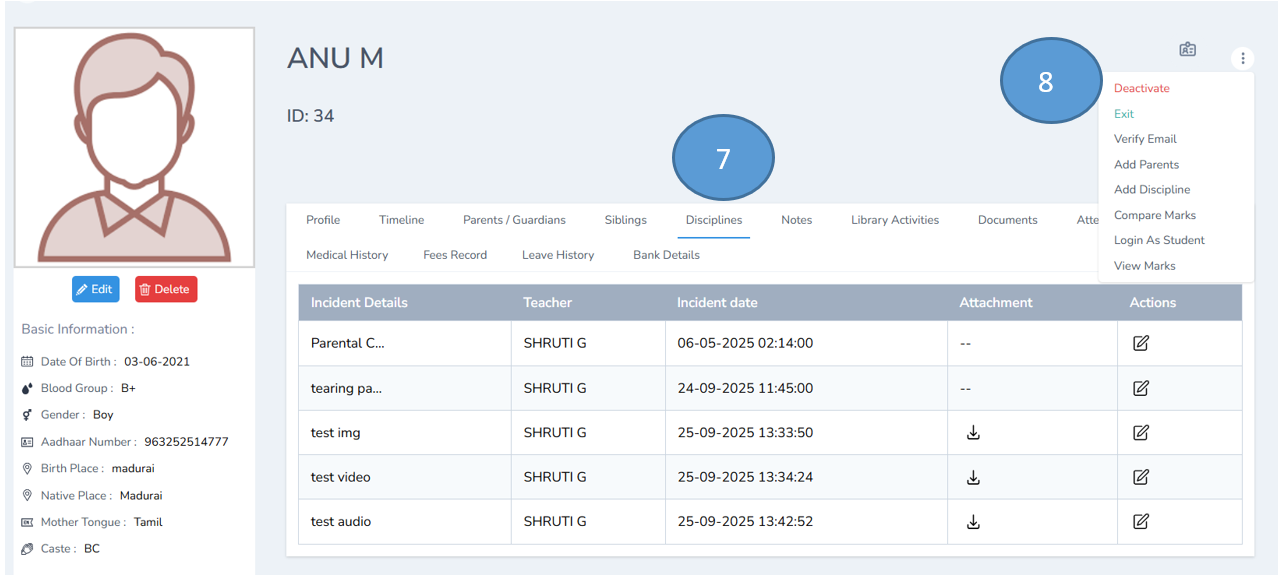Switch to the Bank Details tab
This screenshot has height=585, width=1278.
666,255
